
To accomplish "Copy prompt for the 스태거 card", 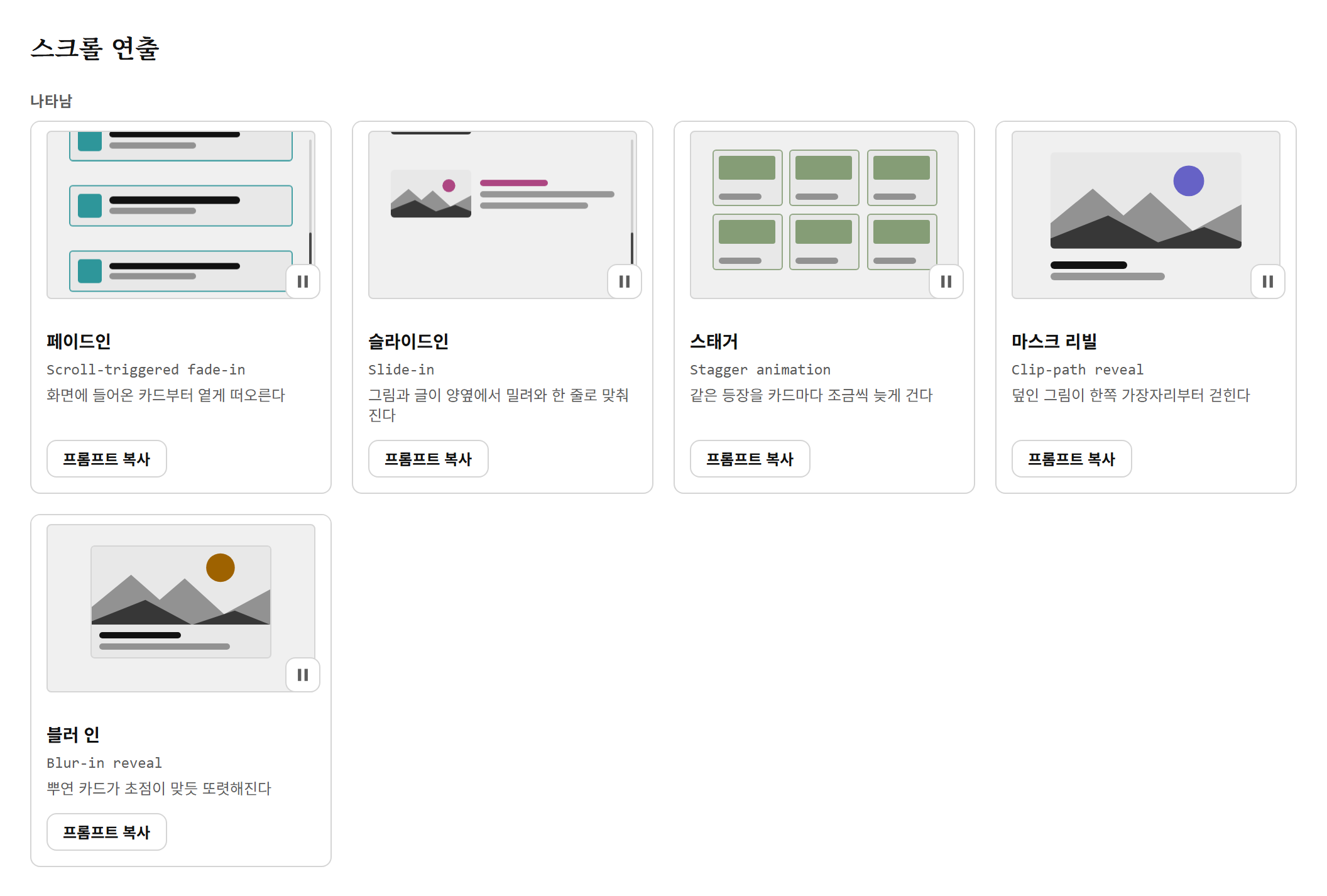I will pos(750,459).
